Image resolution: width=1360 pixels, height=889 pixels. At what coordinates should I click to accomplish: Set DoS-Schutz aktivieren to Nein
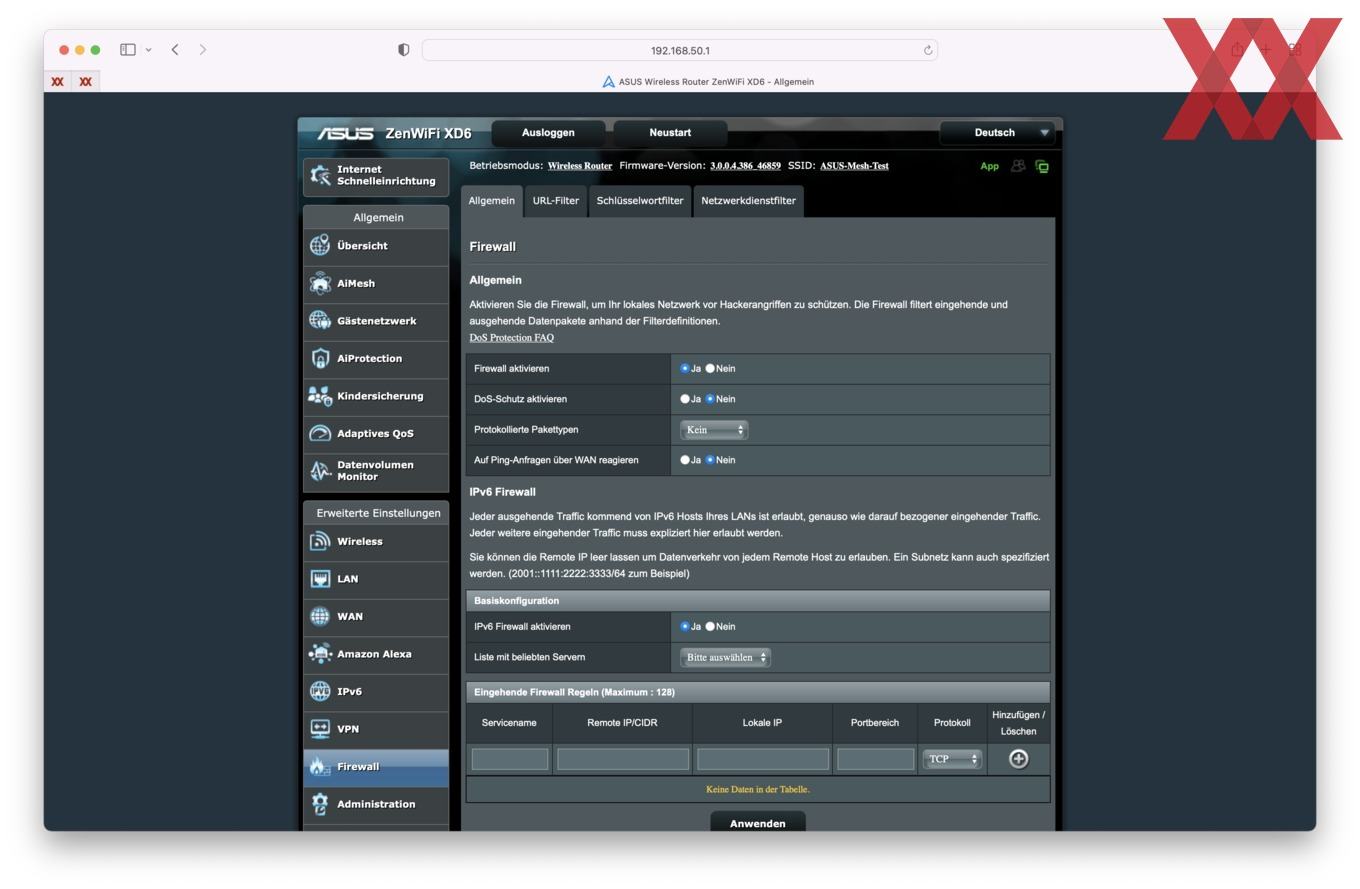[710, 399]
